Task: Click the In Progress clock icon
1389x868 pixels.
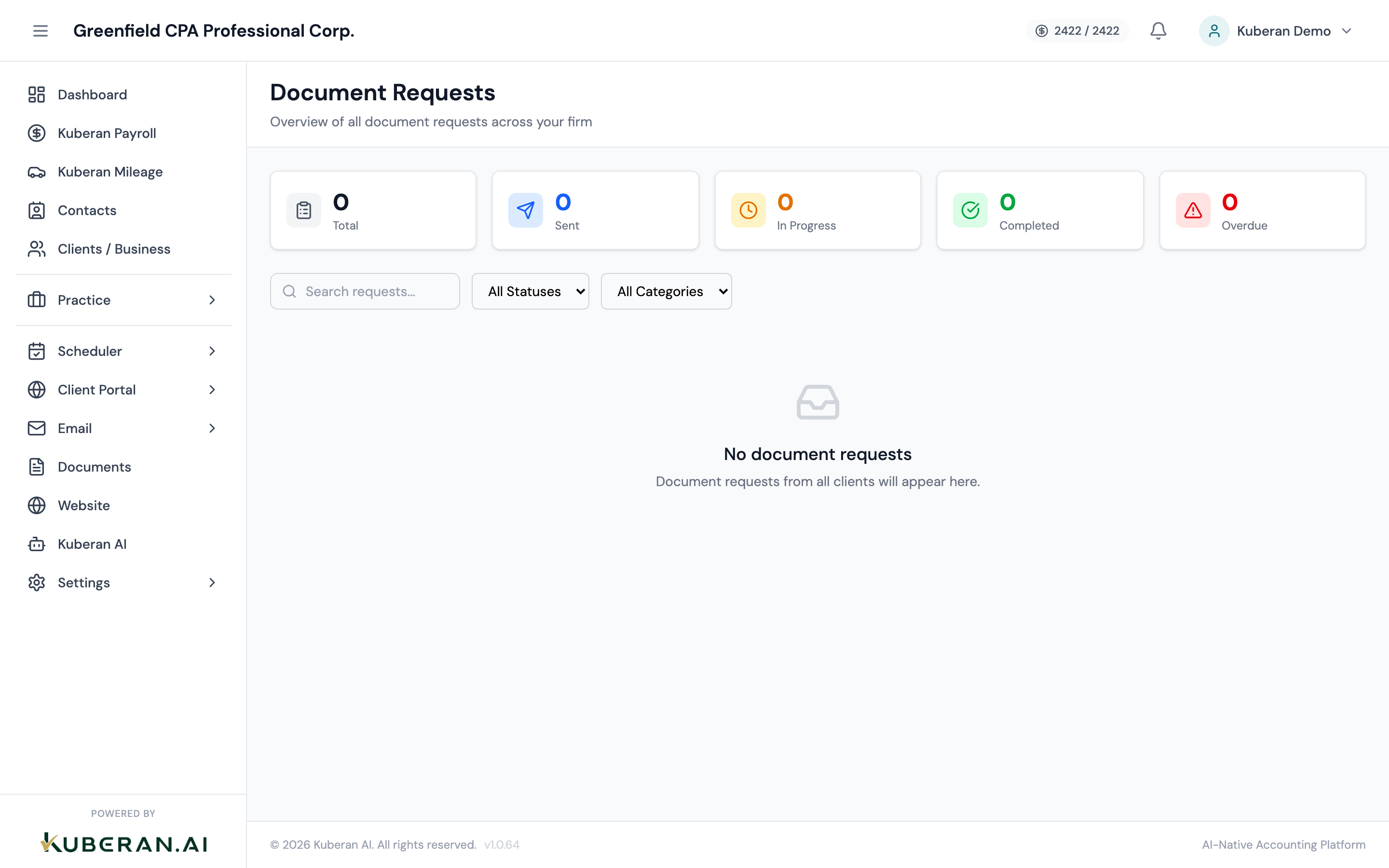Action: pos(749,210)
